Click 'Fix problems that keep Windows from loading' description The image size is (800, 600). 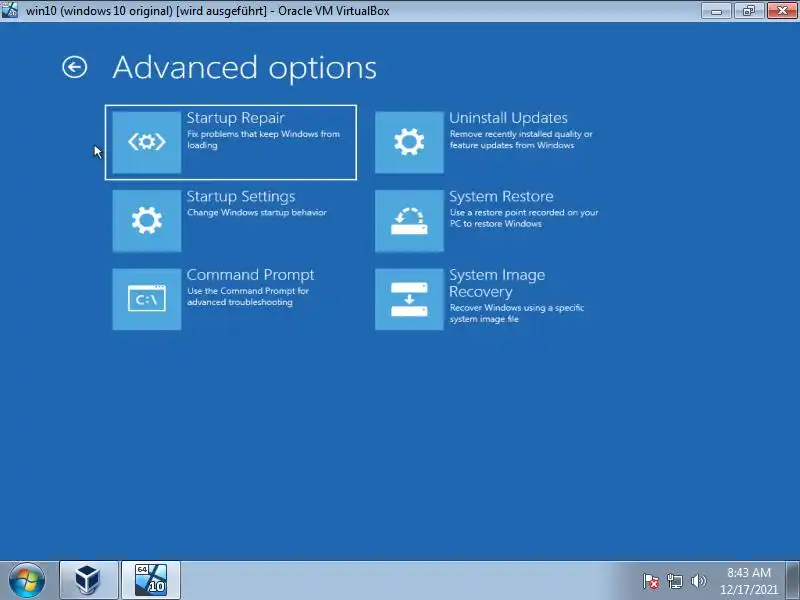click(x=263, y=139)
